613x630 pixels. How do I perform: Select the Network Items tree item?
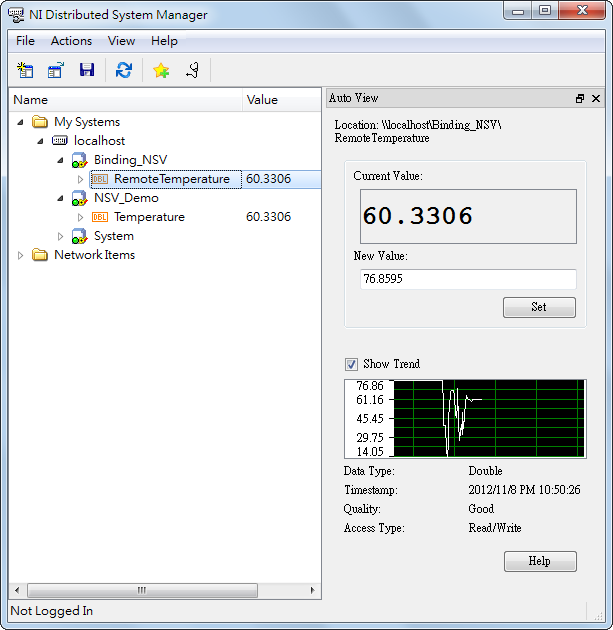point(94,255)
